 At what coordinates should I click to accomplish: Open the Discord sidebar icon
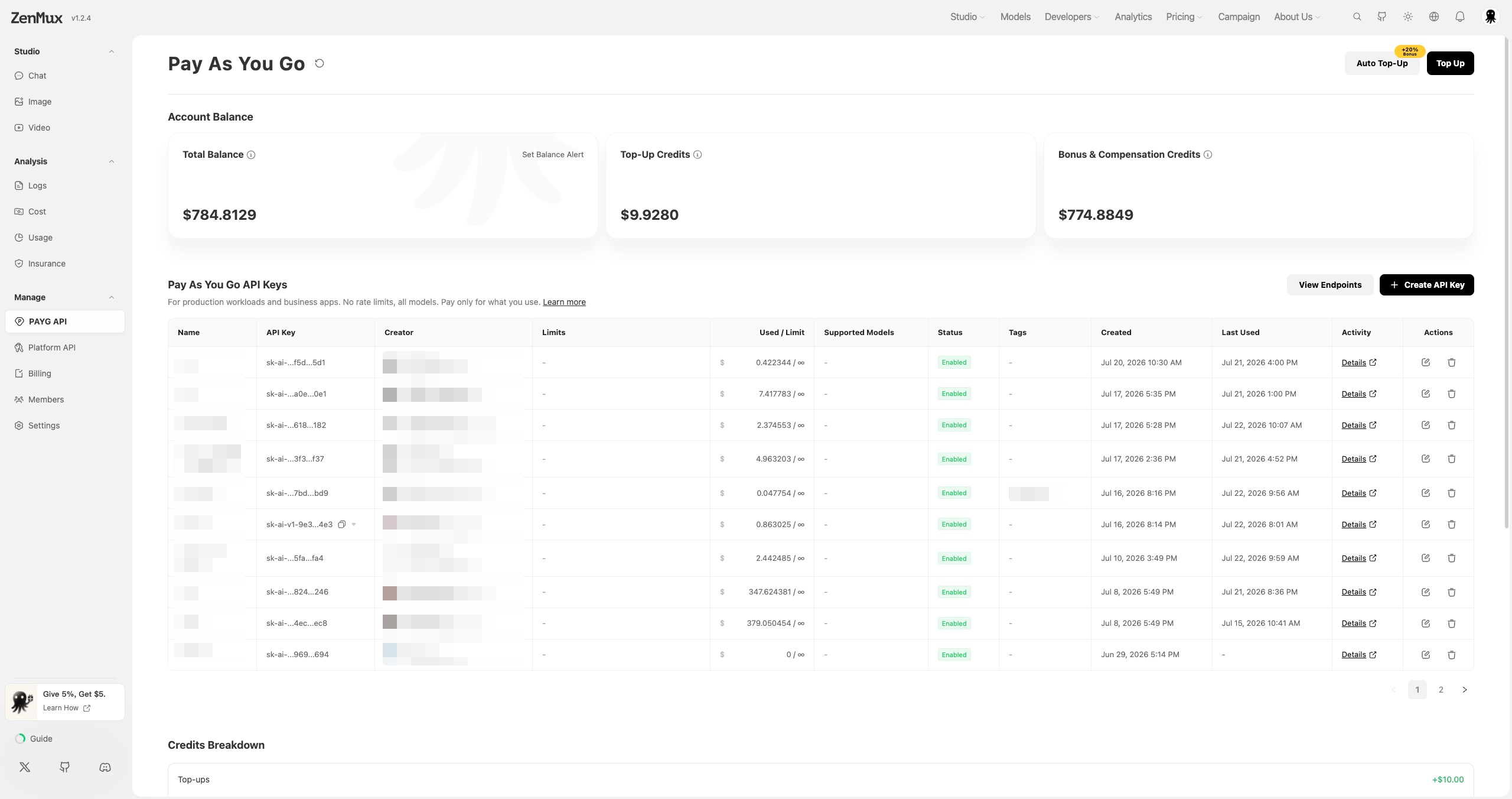click(105, 767)
